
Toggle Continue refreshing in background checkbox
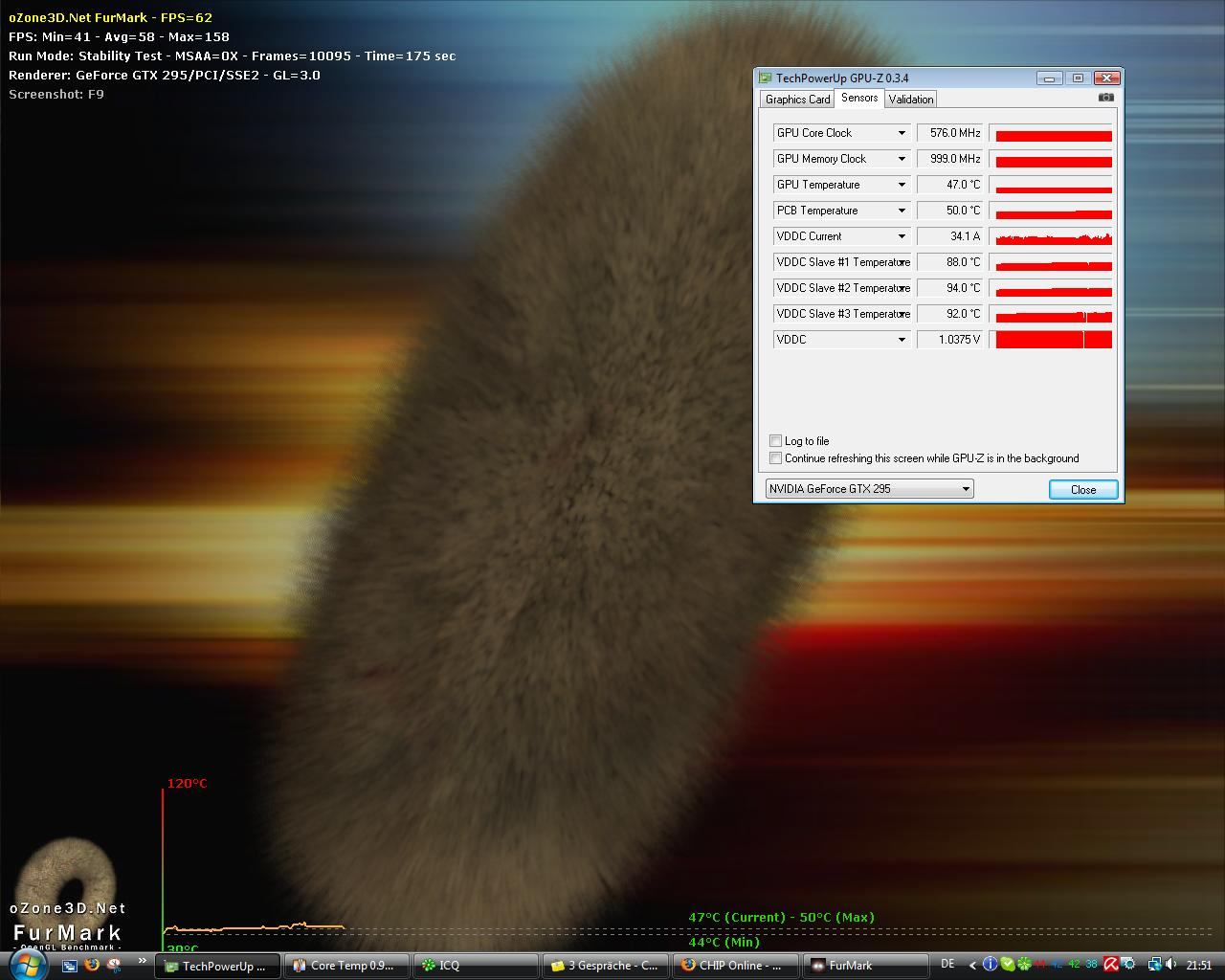[x=776, y=458]
